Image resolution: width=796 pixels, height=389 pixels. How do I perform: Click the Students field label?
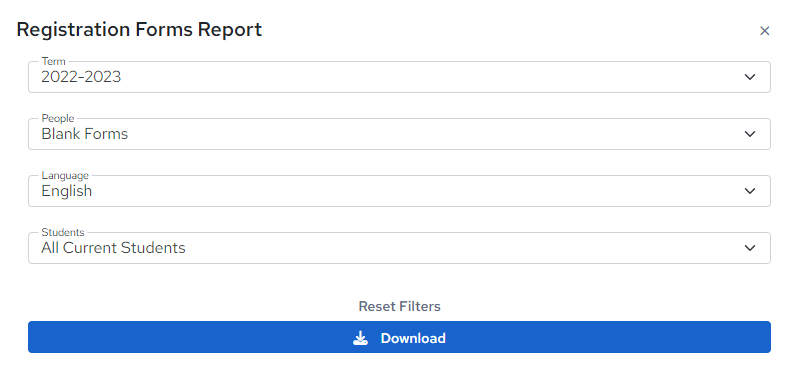pos(63,232)
